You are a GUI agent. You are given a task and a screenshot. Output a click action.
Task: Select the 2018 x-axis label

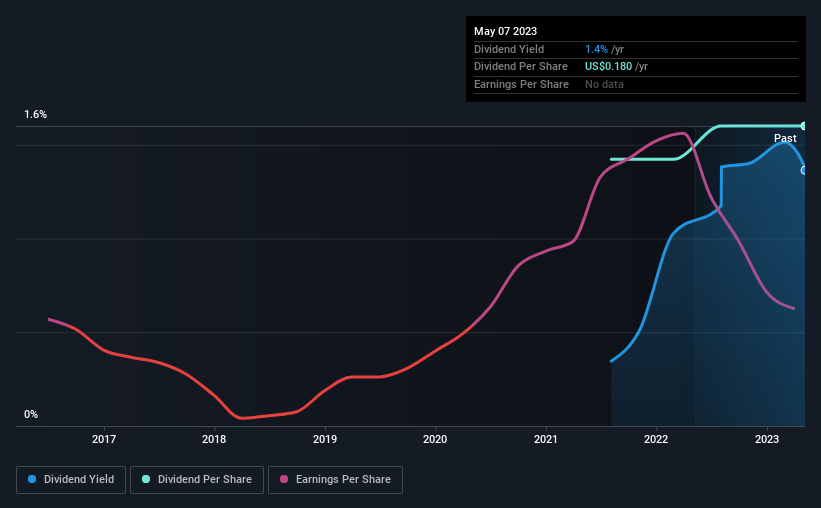(x=214, y=439)
